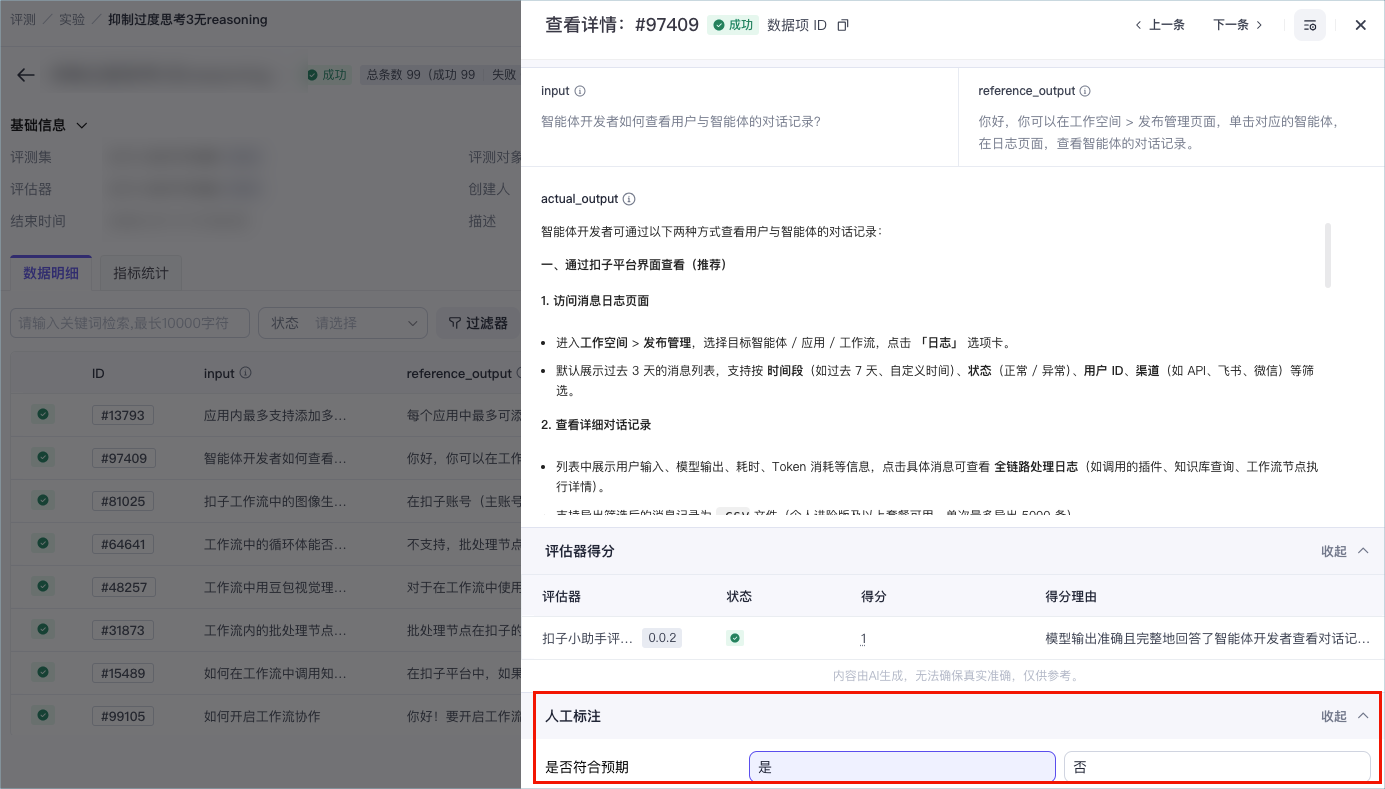Screen dimensions: 1385x789
Task: Click the success status icon in row #81025
Action: (x=43, y=500)
